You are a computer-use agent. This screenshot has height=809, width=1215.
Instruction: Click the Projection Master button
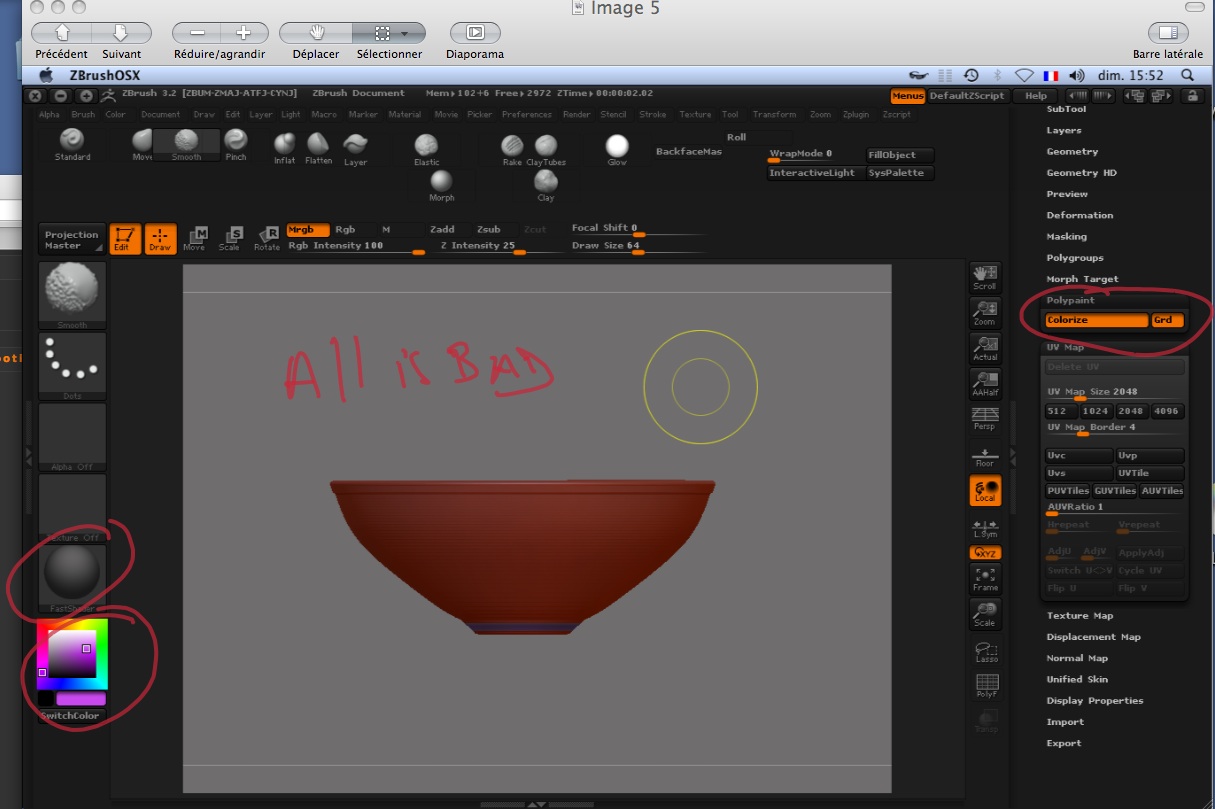click(x=72, y=240)
